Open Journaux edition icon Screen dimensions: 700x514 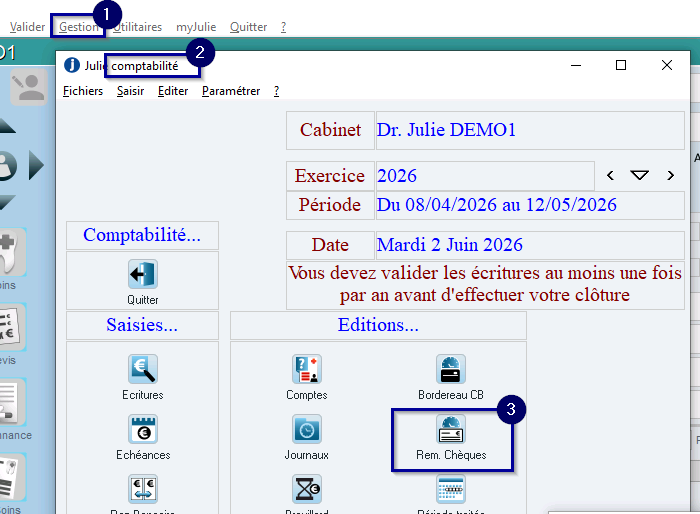[307, 429]
